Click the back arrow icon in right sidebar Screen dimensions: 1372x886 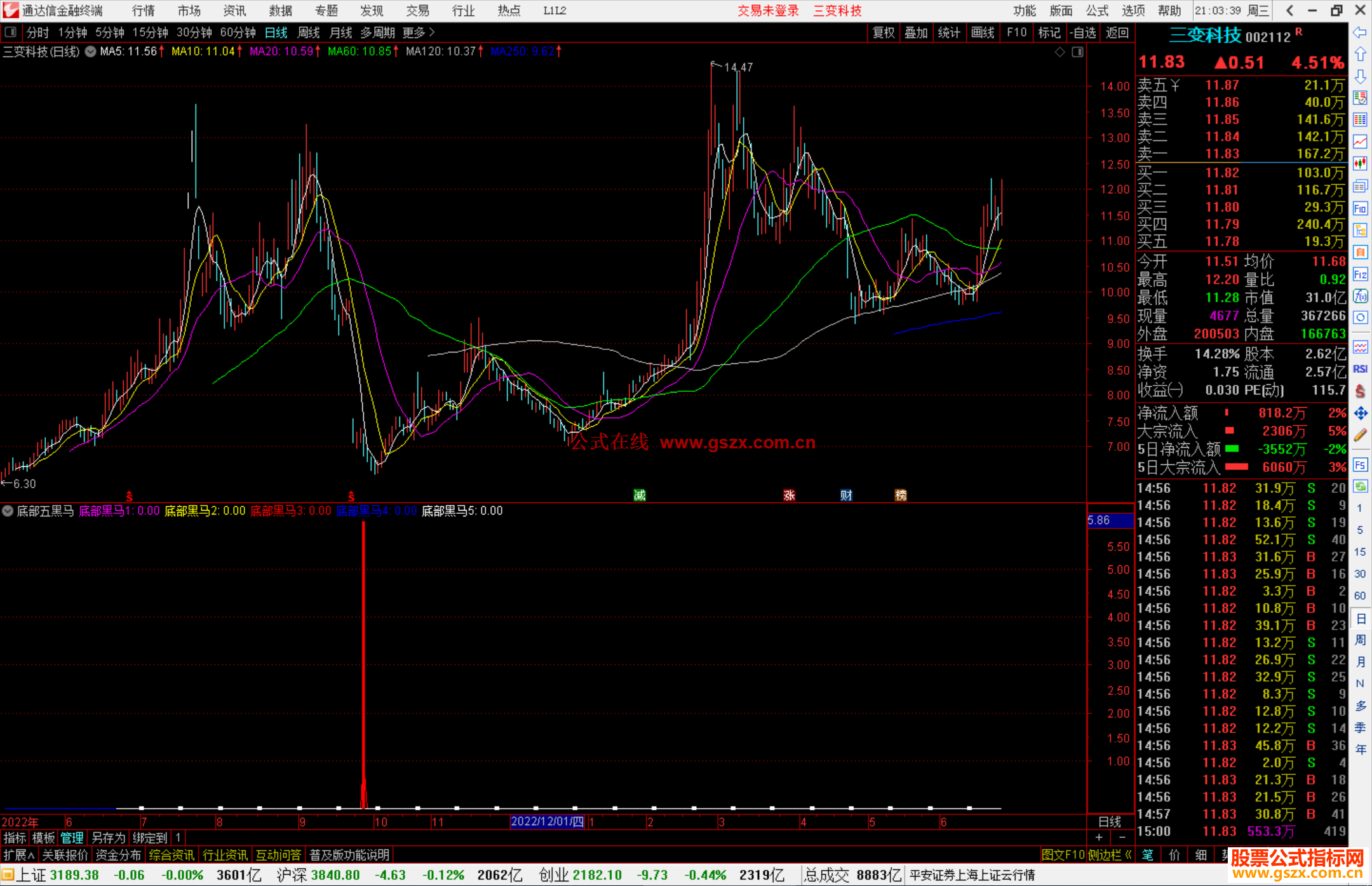click(1360, 32)
